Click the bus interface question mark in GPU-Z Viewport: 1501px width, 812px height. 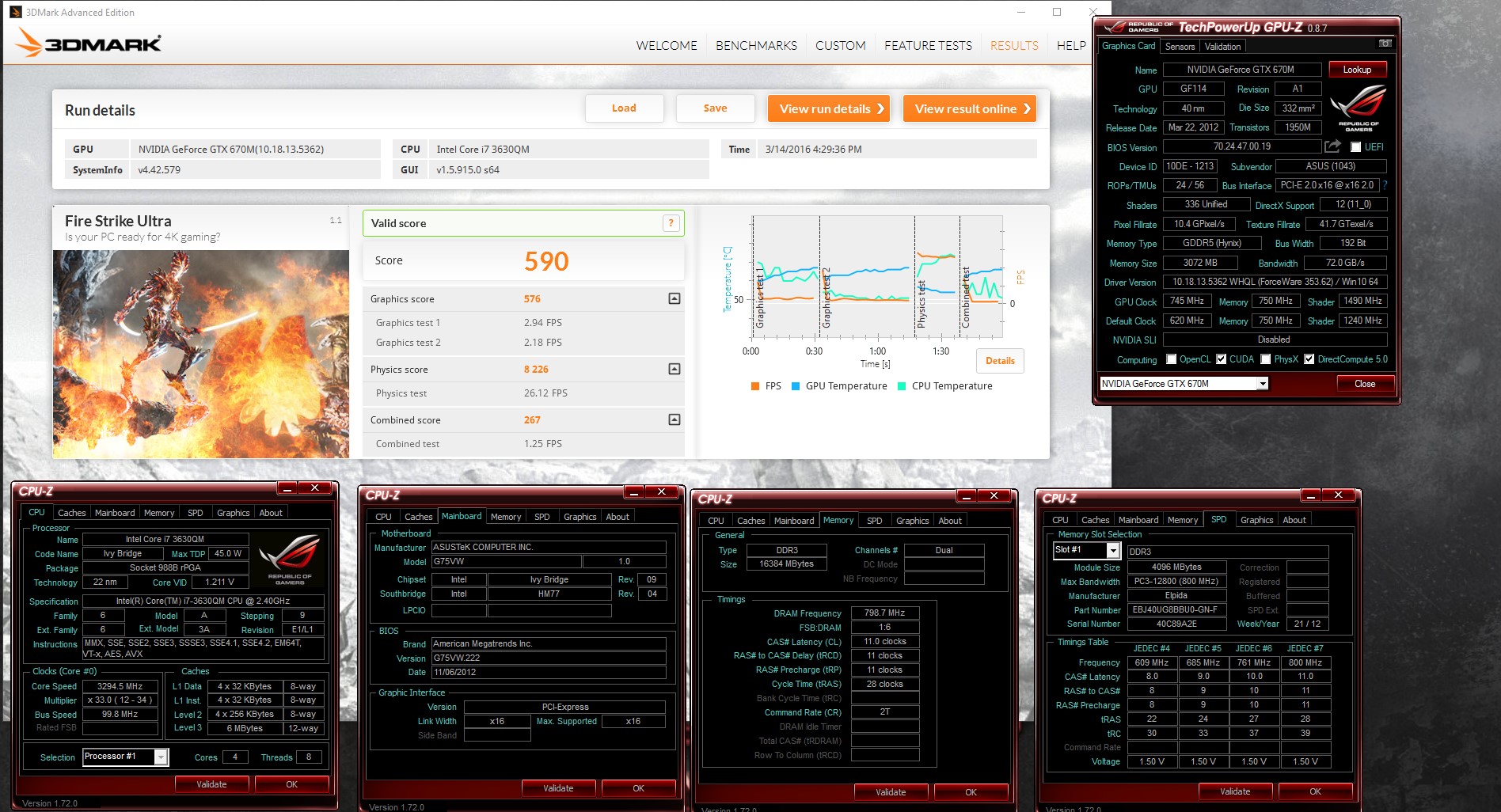pos(1385,184)
